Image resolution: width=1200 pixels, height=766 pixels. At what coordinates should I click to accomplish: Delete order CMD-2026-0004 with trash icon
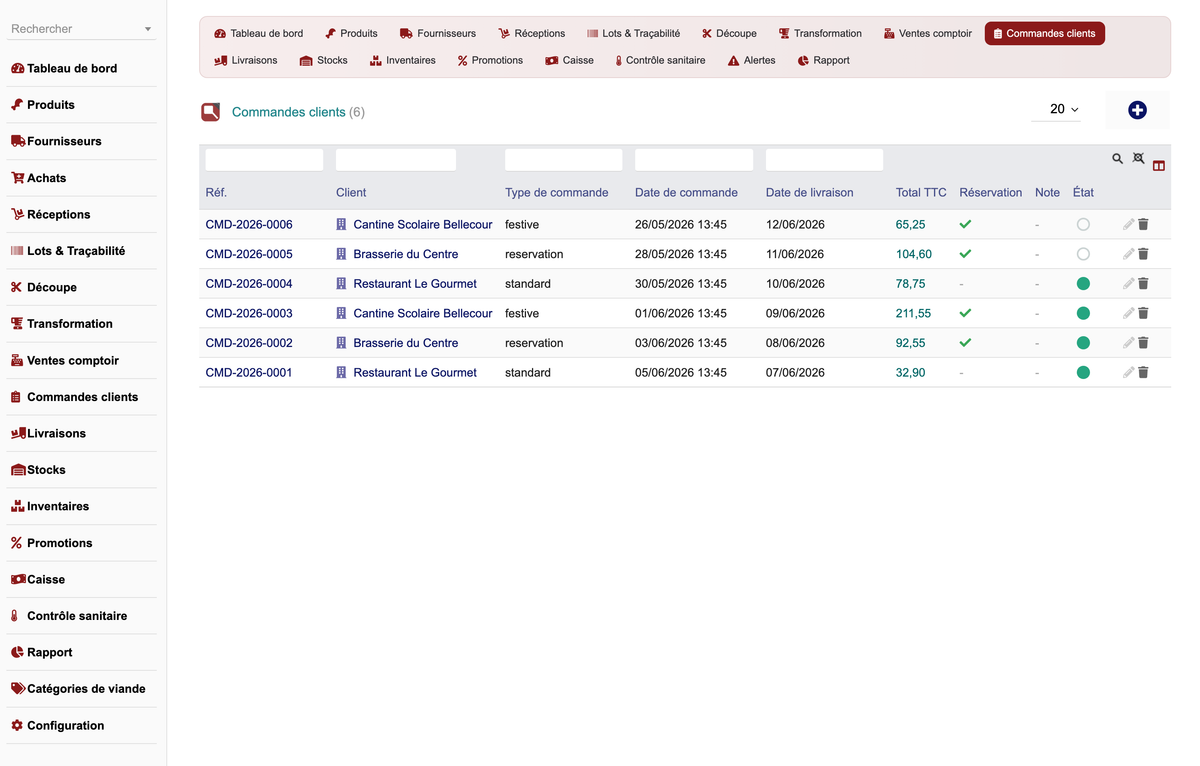point(1144,284)
